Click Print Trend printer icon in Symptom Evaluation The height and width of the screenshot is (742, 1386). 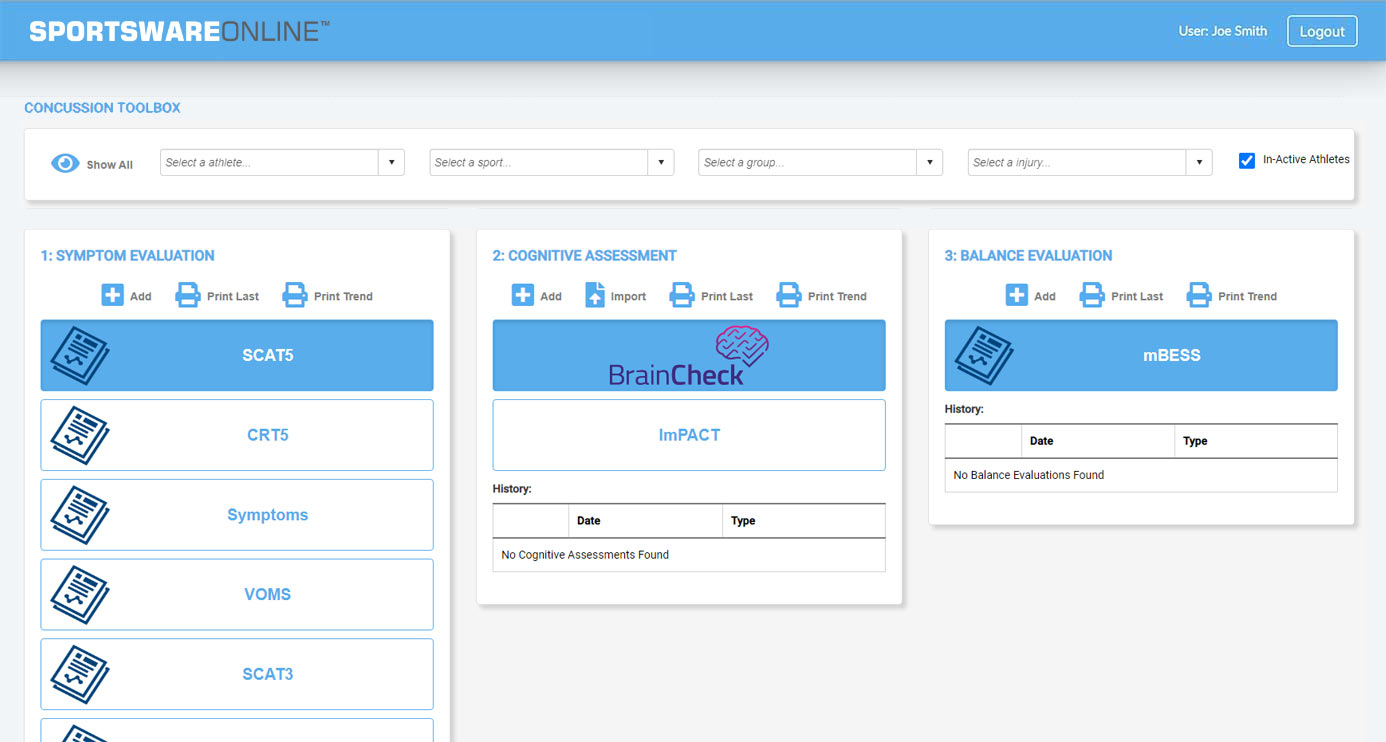[295, 295]
